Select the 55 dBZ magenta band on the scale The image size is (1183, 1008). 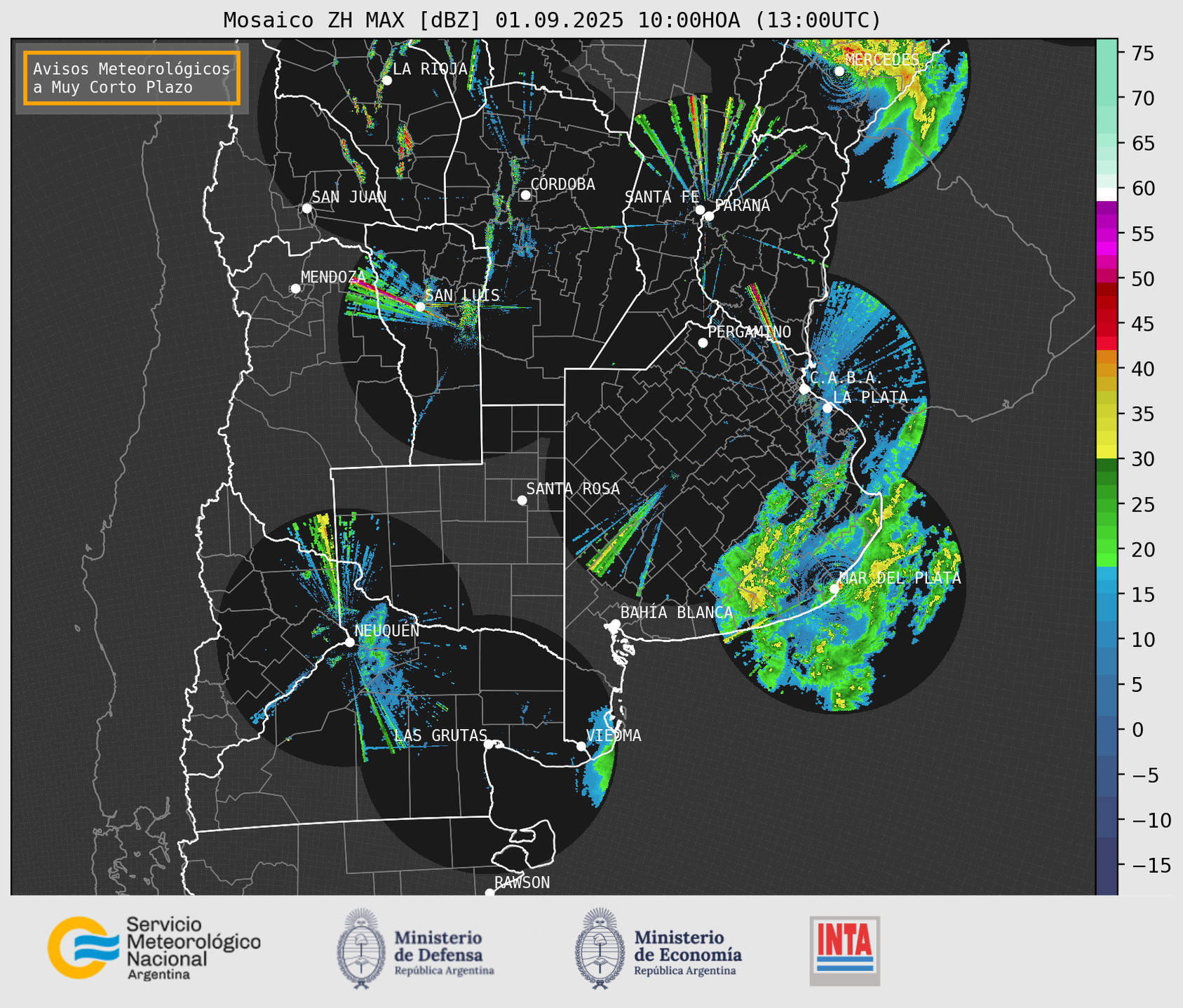click(x=1107, y=234)
